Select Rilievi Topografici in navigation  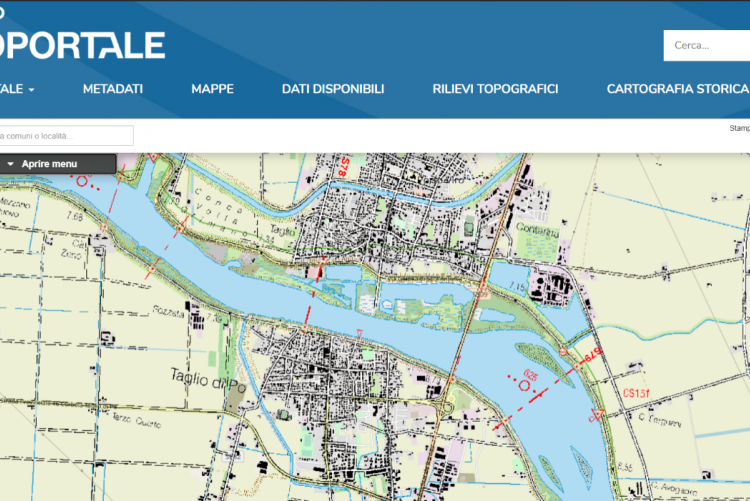[495, 89]
